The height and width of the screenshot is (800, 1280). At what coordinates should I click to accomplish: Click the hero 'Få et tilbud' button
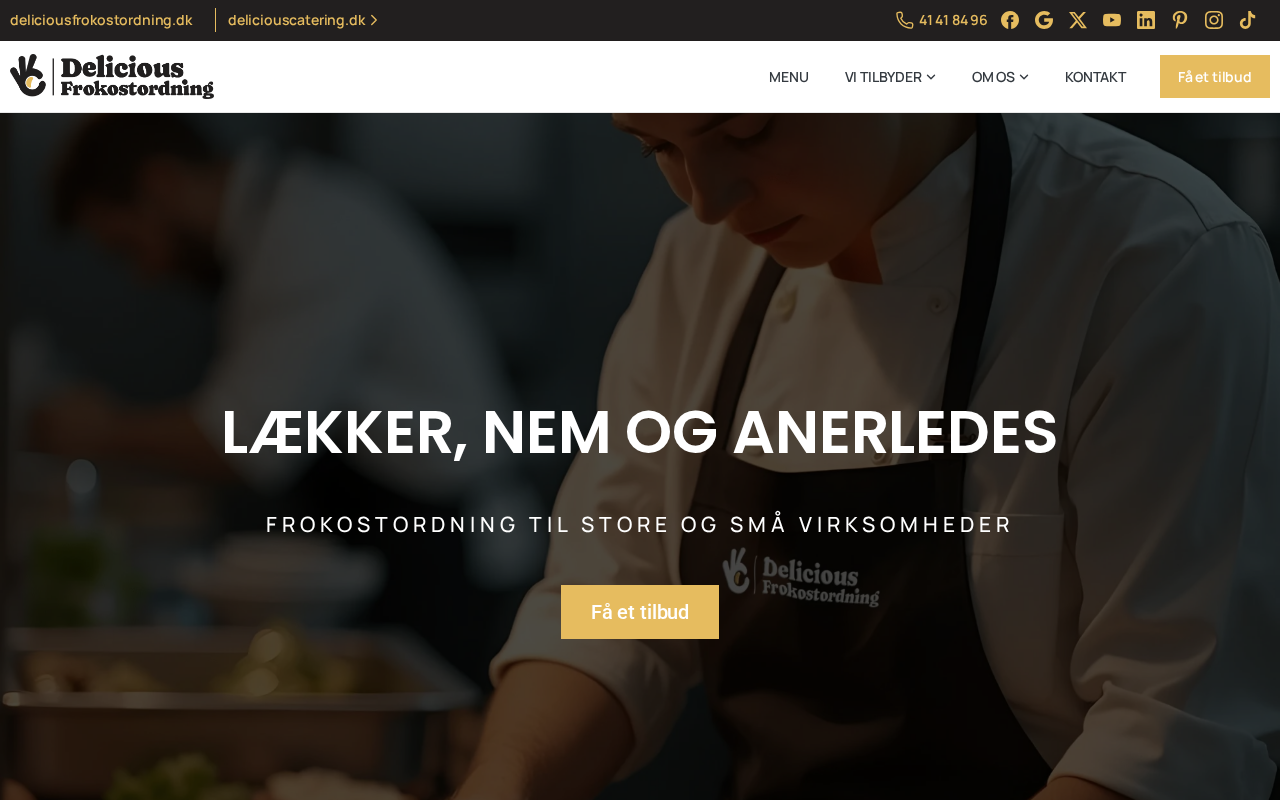coord(640,612)
